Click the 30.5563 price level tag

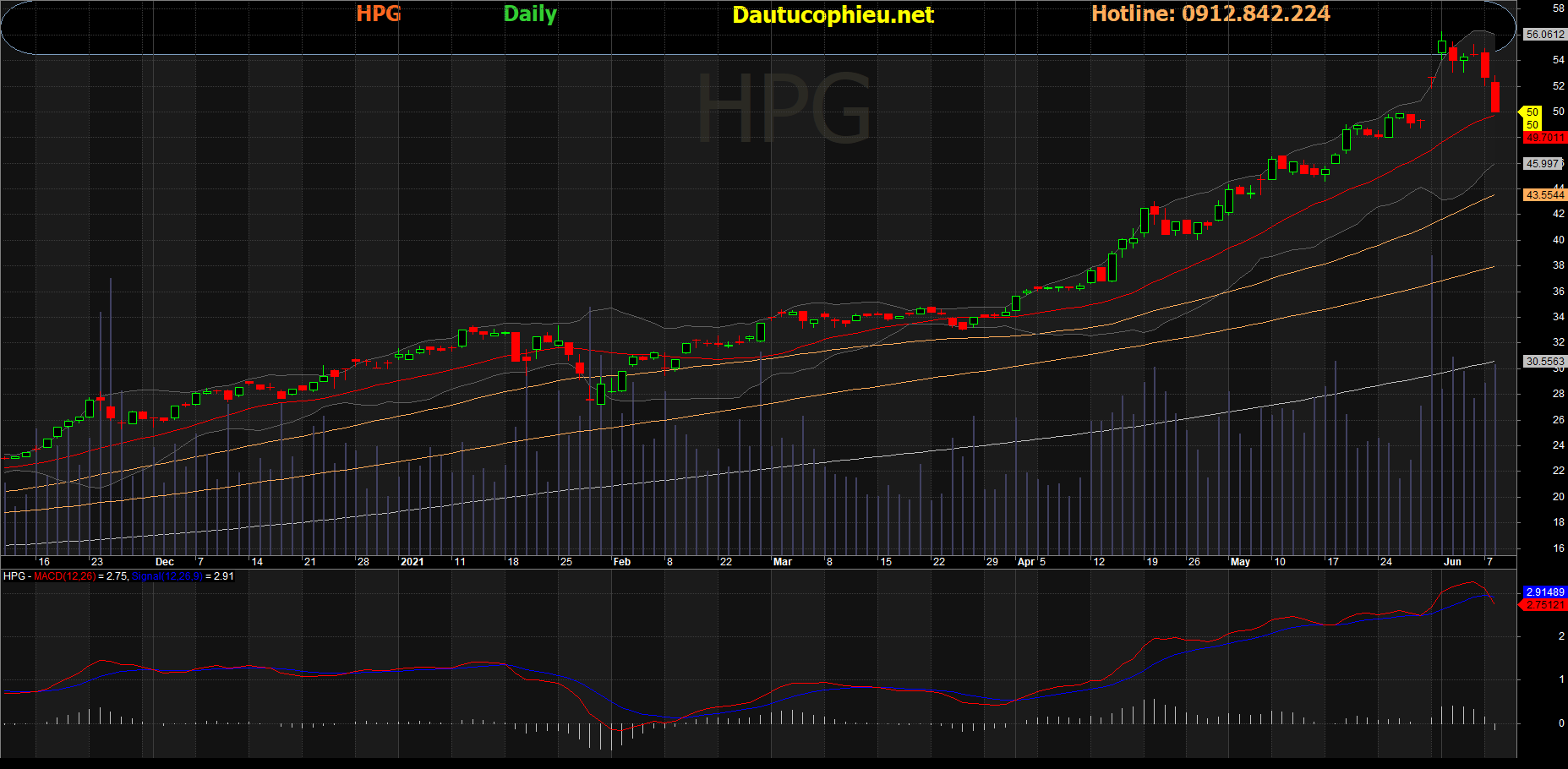tap(1544, 362)
